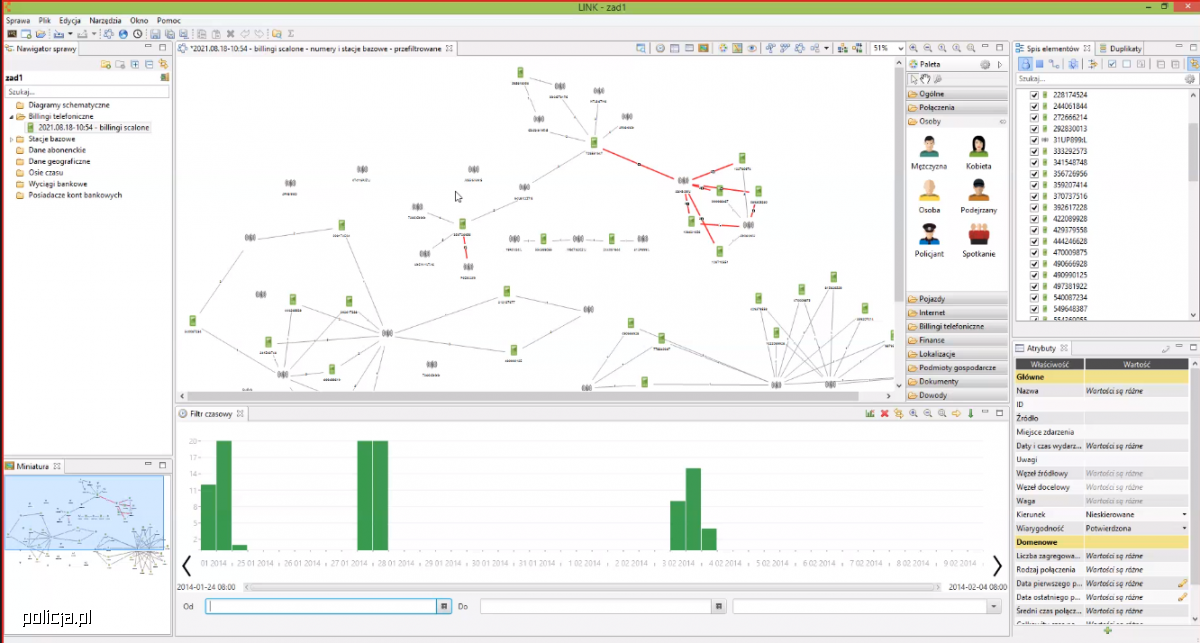Image resolution: width=1200 pixels, height=643 pixels.
Task: Collapse all nodes in Nawigator sprawy toolbar
Action: [149, 64]
